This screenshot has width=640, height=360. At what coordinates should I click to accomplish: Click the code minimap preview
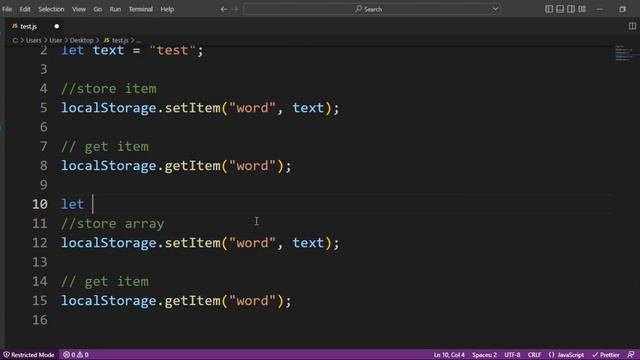pos(624,54)
